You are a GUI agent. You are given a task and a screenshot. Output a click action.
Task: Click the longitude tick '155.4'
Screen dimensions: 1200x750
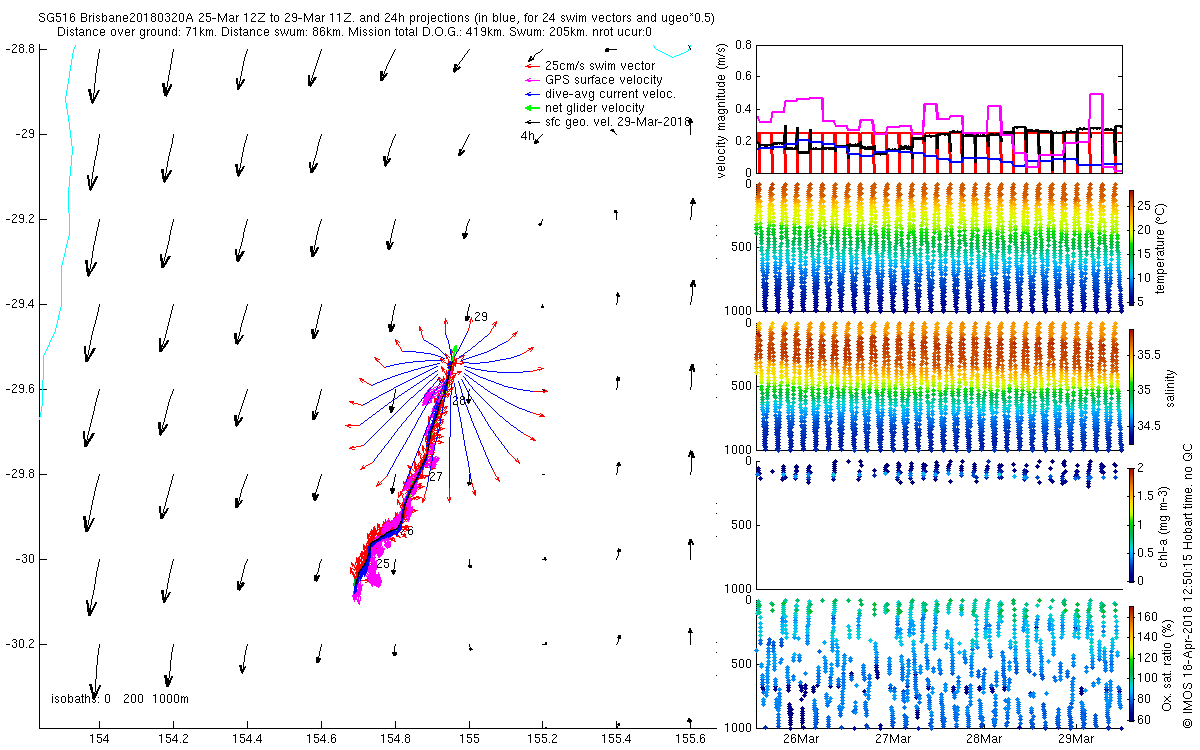617,738
